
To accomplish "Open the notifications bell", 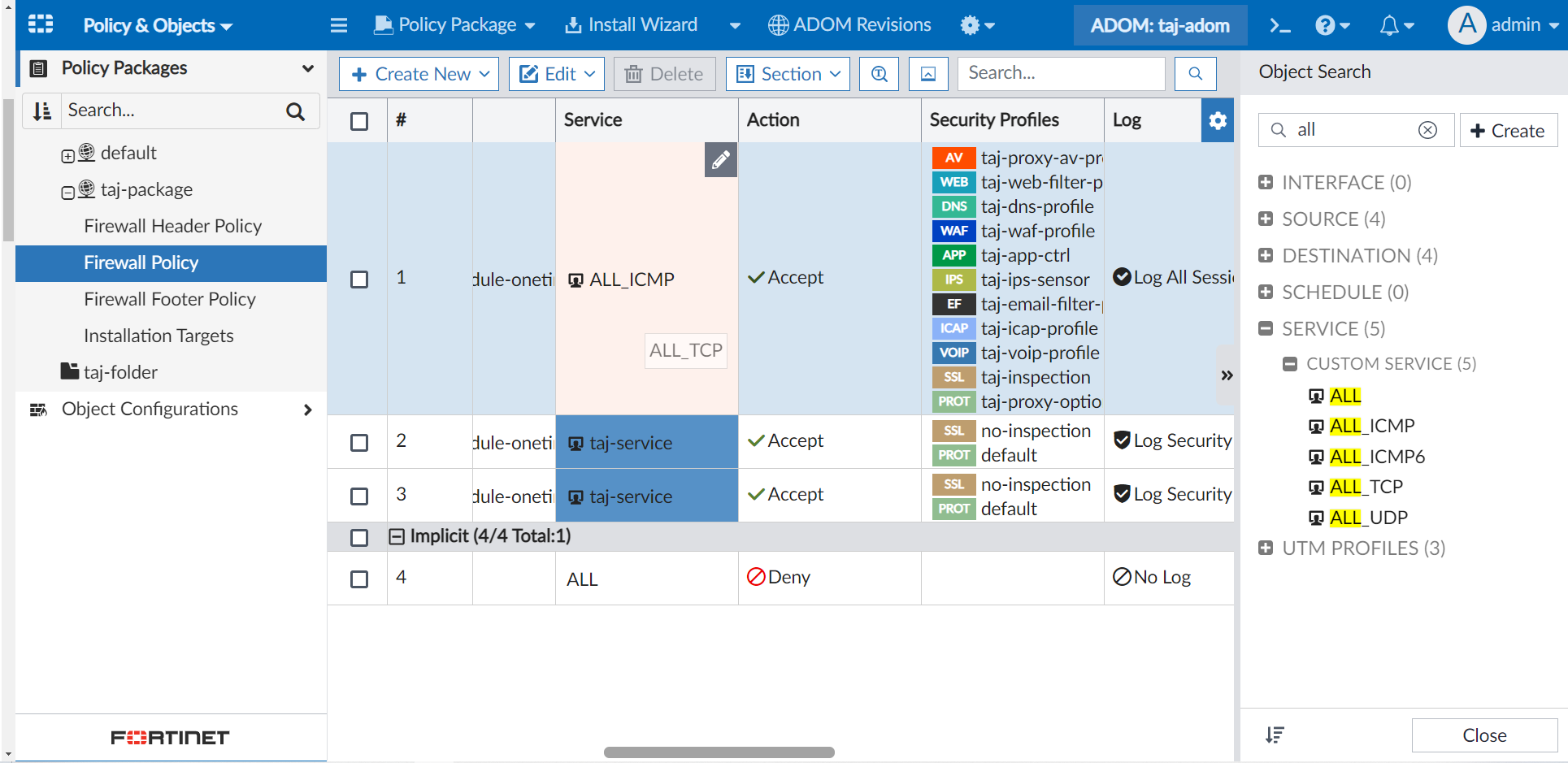I will pyautogui.click(x=1396, y=25).
